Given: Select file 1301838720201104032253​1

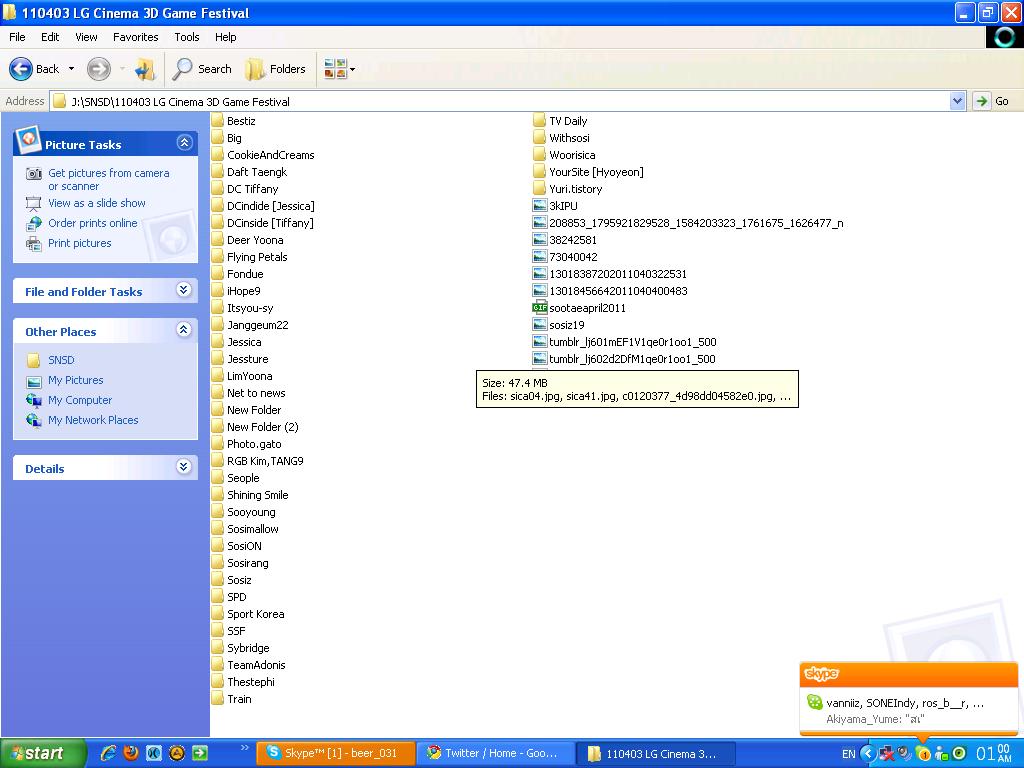Looking at the screenshot, I should coord(618,274).
